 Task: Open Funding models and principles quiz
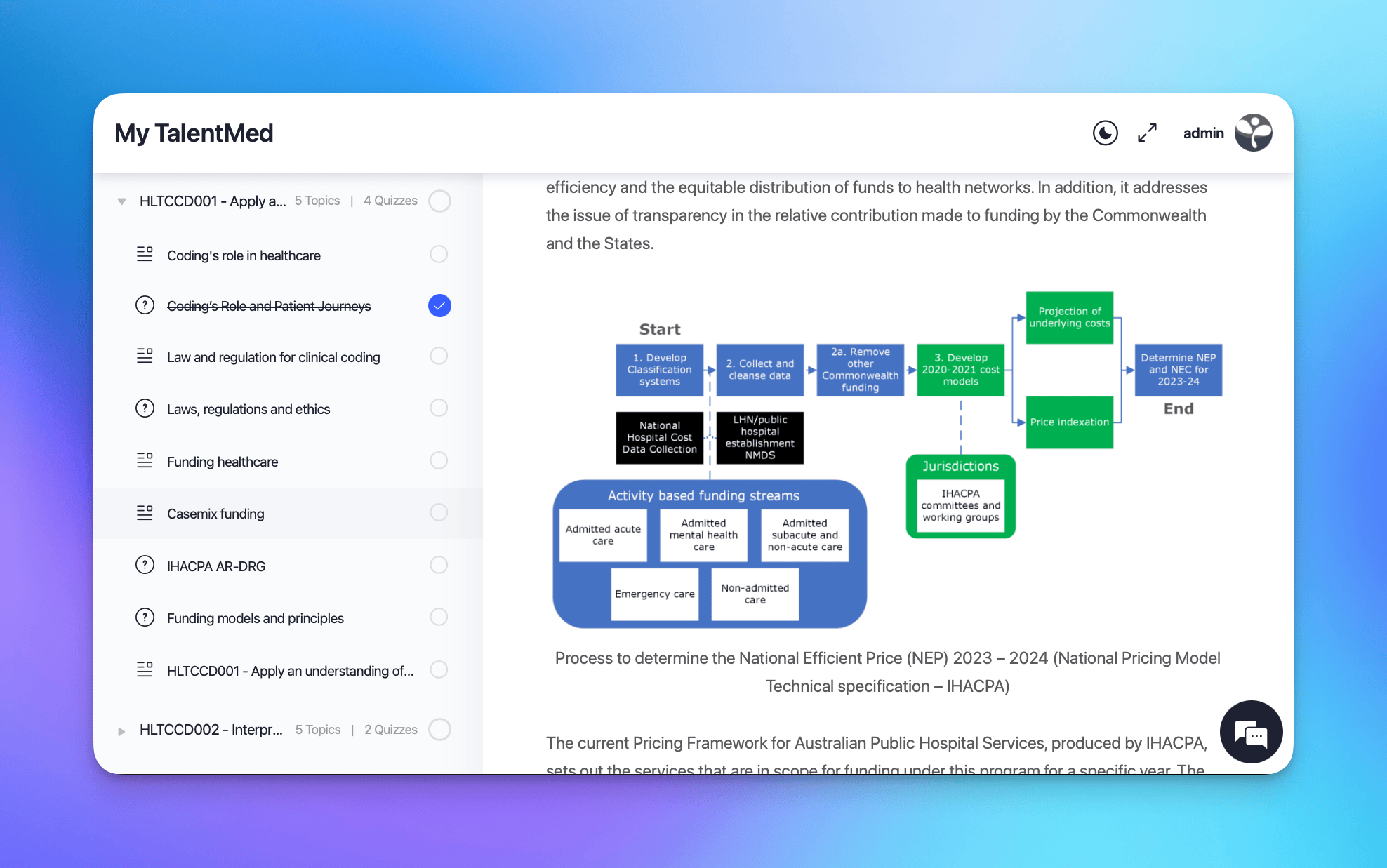click(255, 618)
